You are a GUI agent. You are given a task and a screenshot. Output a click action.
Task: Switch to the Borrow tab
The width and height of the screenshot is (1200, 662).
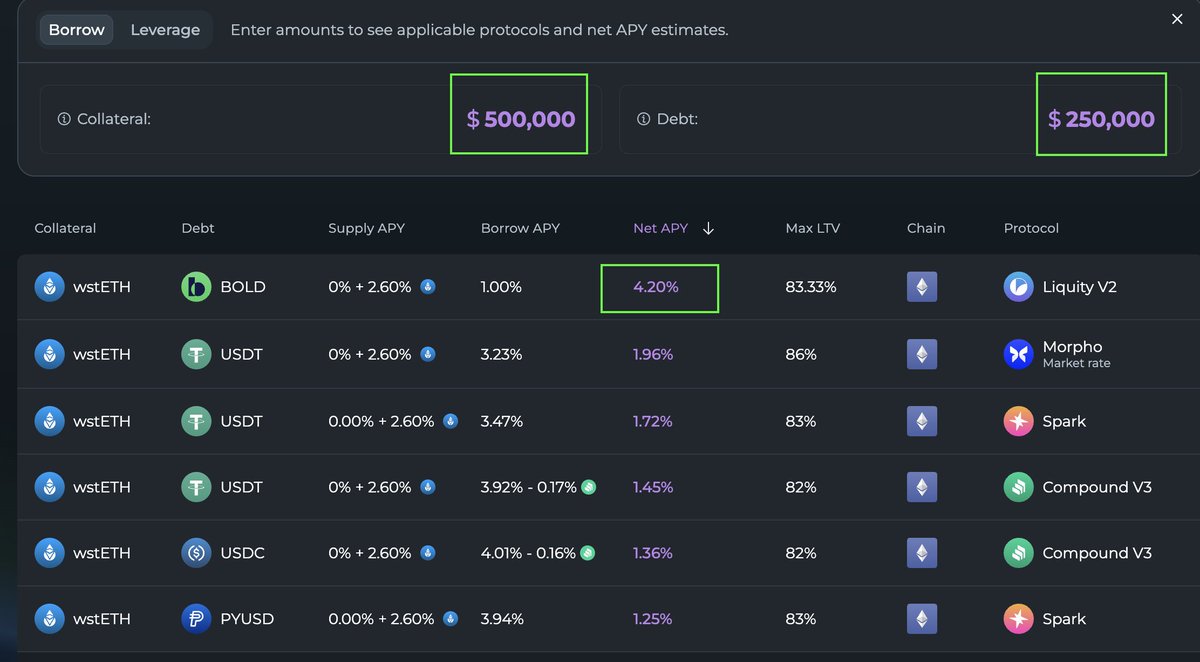click(77, 30)
